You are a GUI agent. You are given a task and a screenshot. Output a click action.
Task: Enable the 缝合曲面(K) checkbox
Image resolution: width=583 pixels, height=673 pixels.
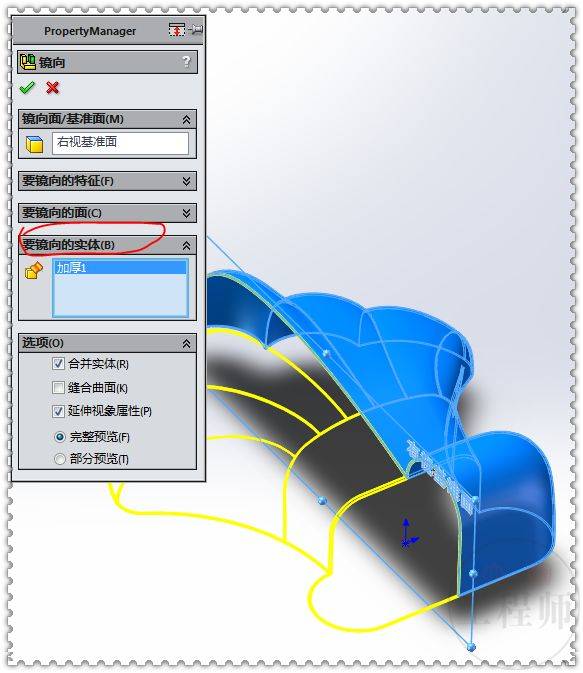click(x=58, y=388)
